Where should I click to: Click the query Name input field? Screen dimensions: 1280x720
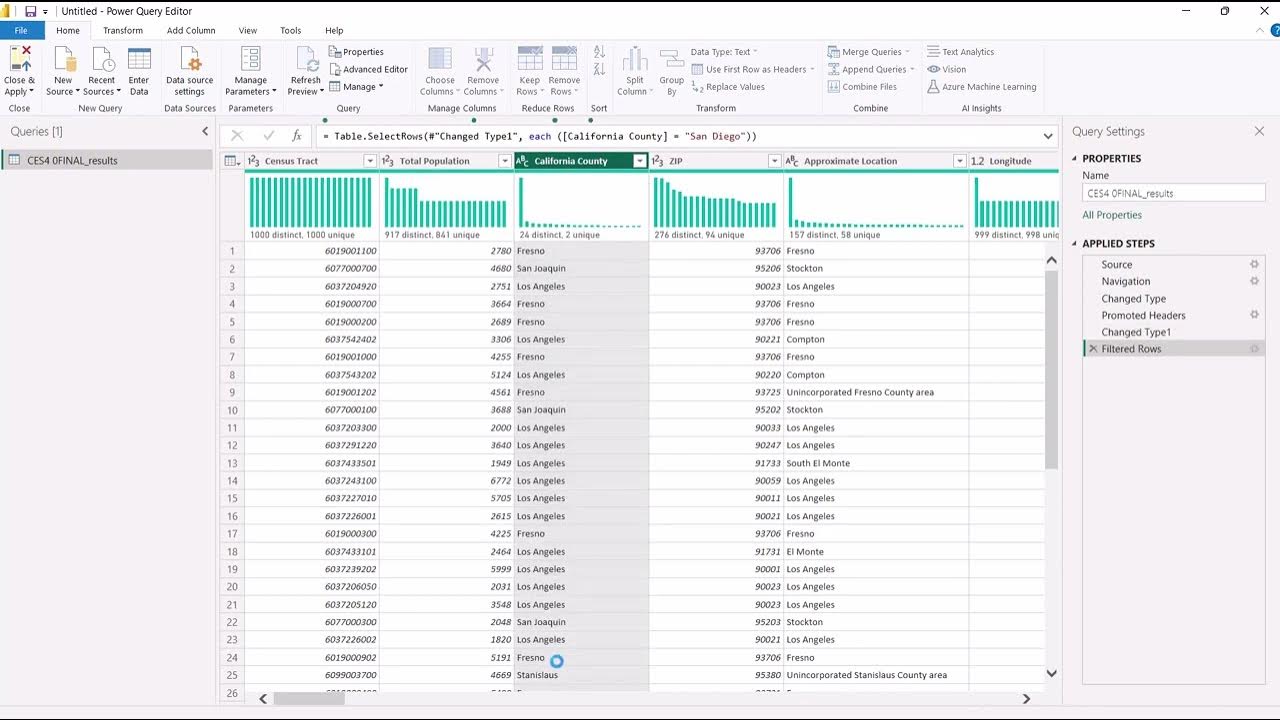(1173, 193)
